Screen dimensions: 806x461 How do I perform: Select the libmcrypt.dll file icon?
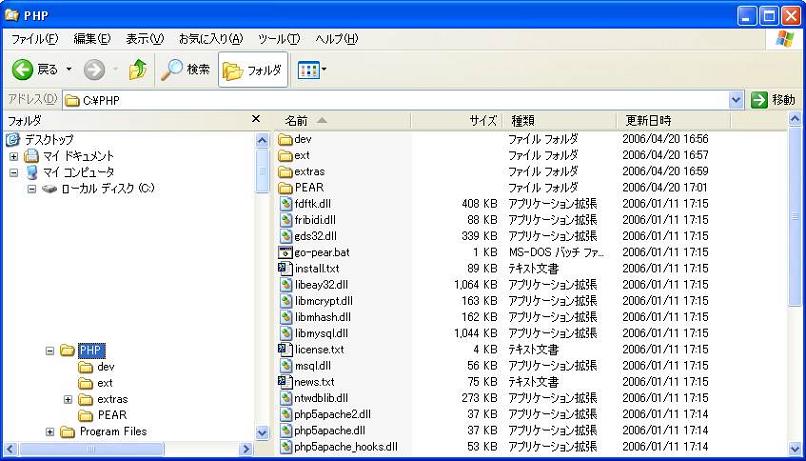pos(286,301)
